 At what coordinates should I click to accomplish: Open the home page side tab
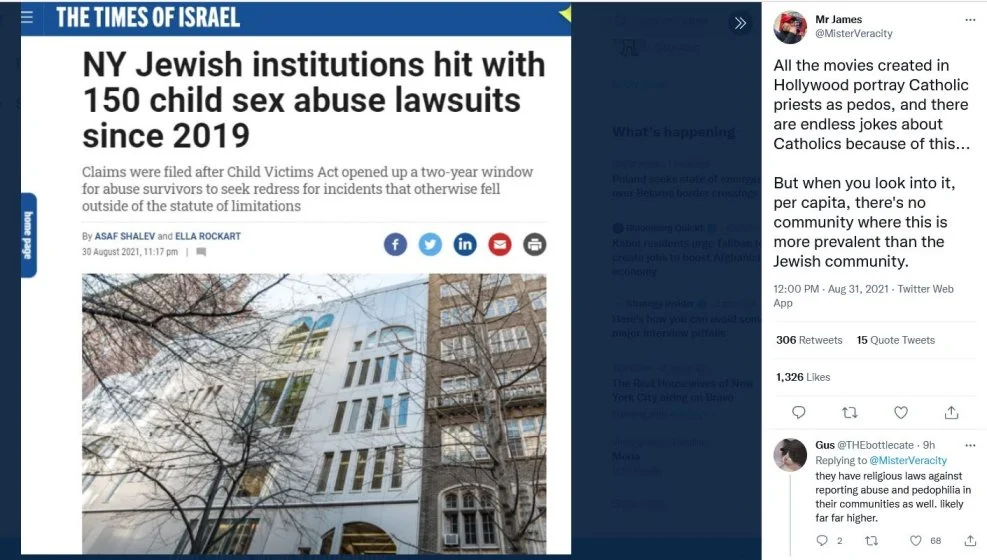pyautogui.click(x=28, y=235)
